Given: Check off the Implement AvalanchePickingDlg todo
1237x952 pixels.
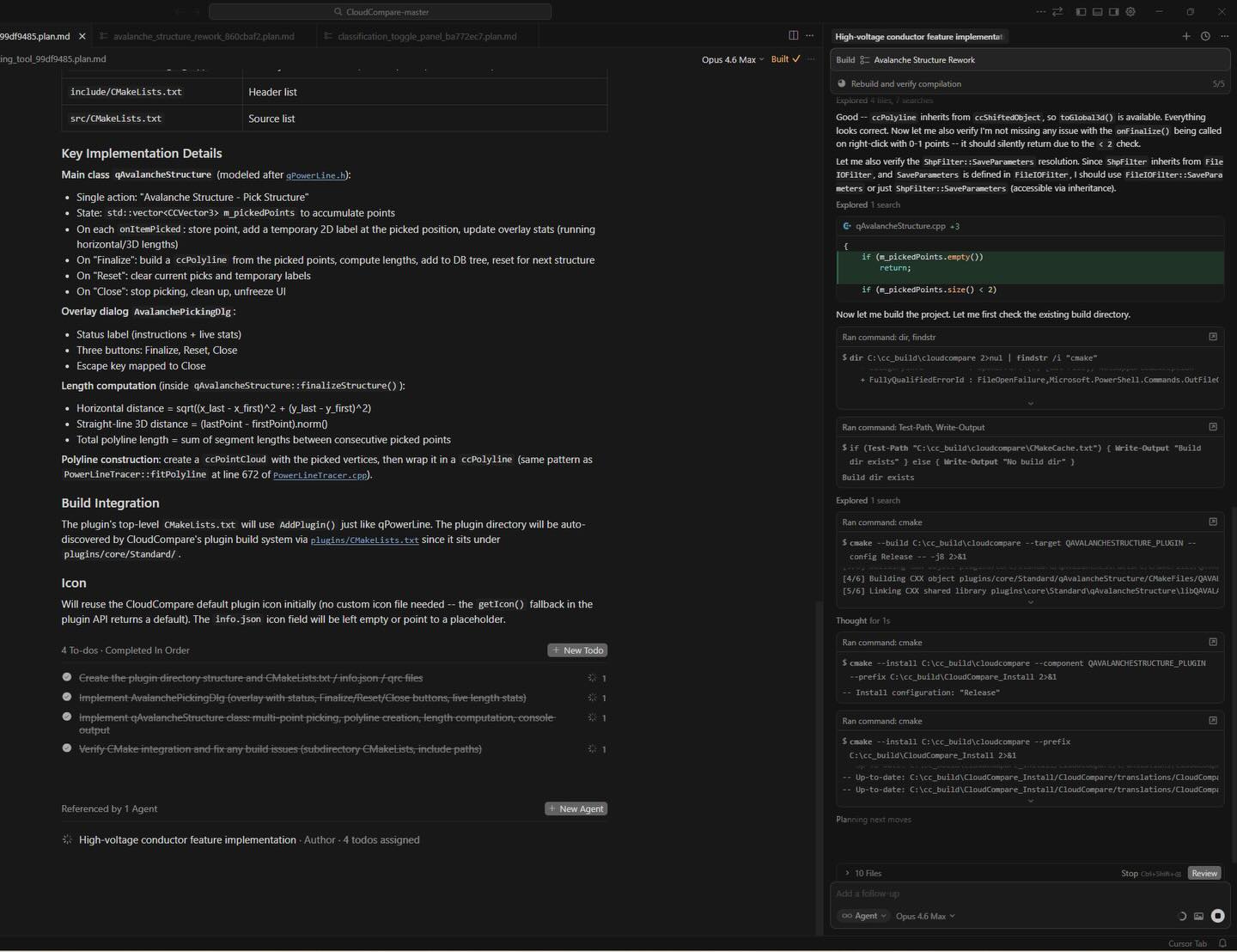Looking at the screenshot, I should 66,697.
